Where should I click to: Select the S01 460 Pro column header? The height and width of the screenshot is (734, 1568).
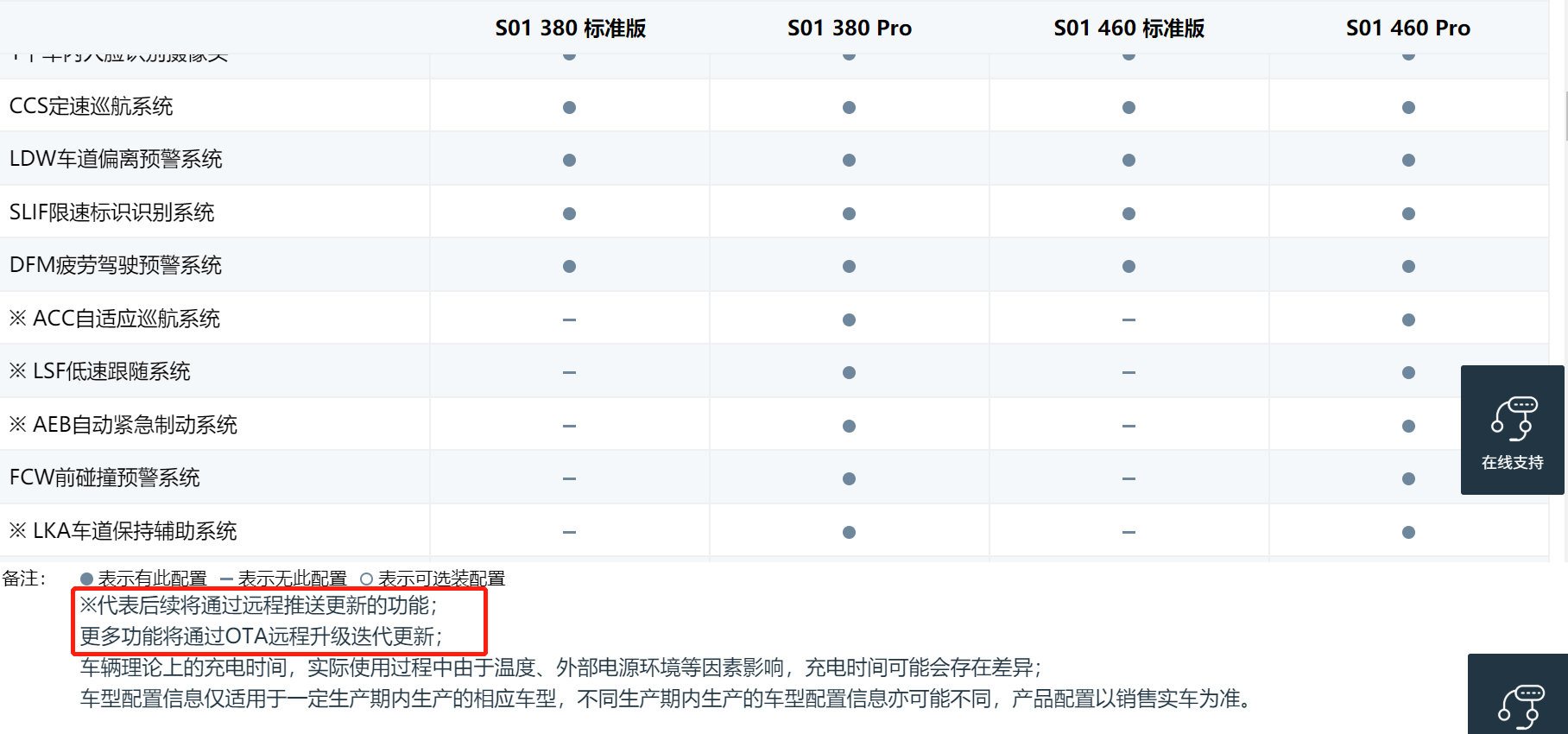(1407, 28)
